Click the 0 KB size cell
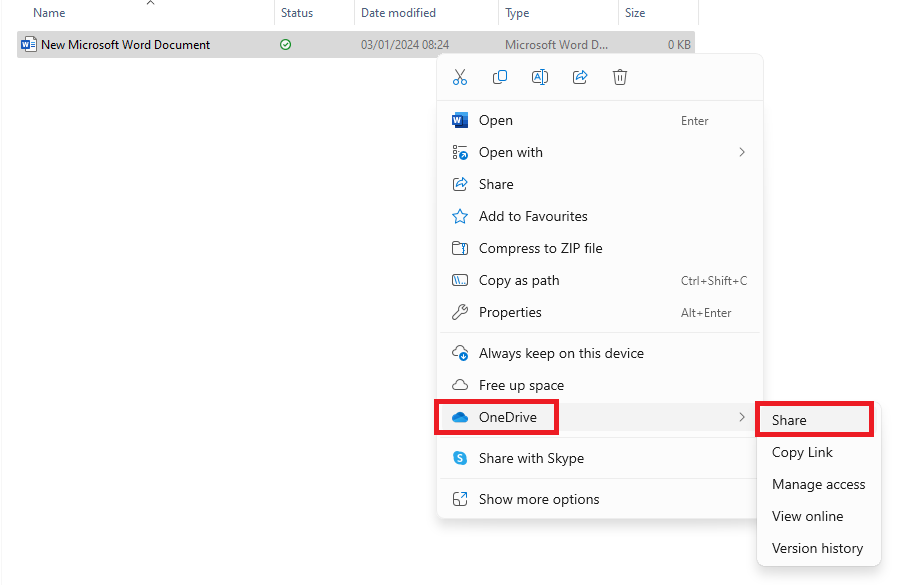This screenshot has width=900, height=585. [679, 45]
